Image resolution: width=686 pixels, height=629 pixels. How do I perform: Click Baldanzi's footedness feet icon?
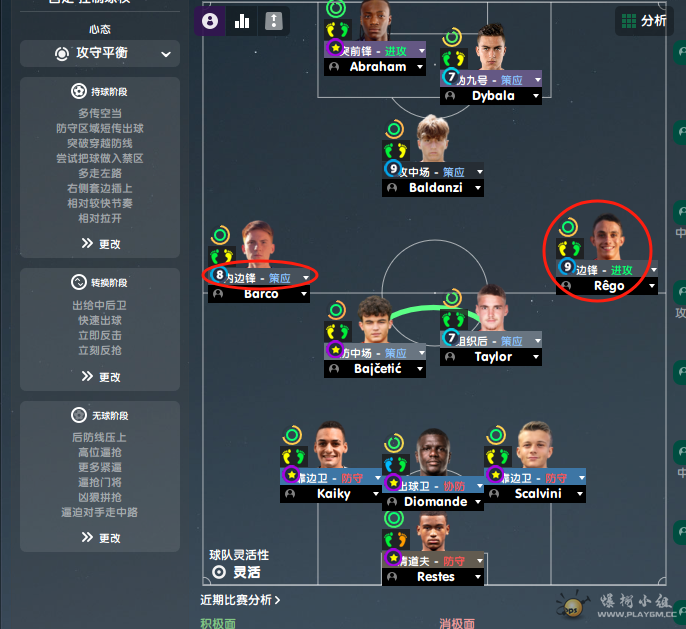[396, 151]
